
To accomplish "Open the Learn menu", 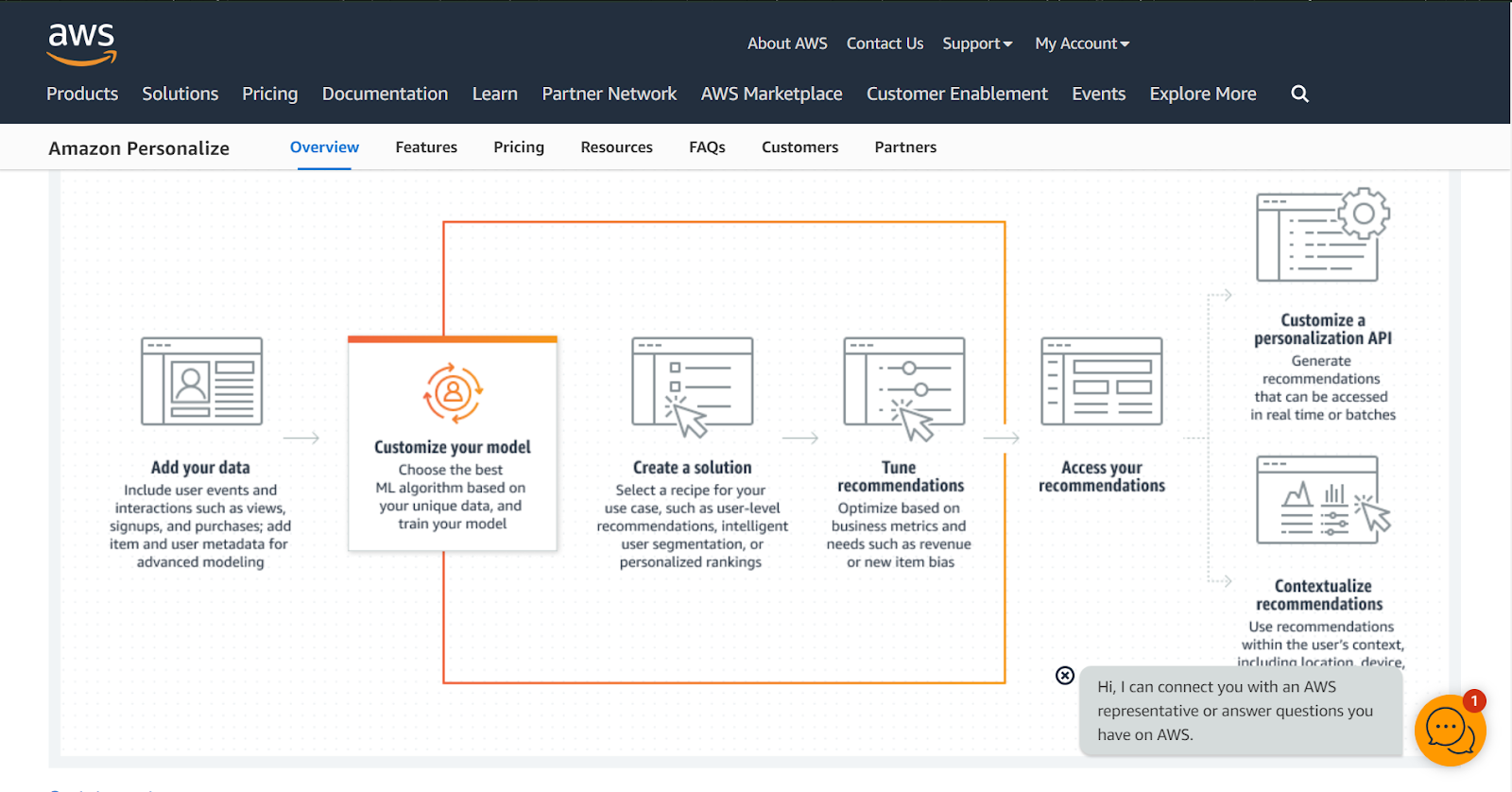I will pyautogui.click(x=495, y=94).
